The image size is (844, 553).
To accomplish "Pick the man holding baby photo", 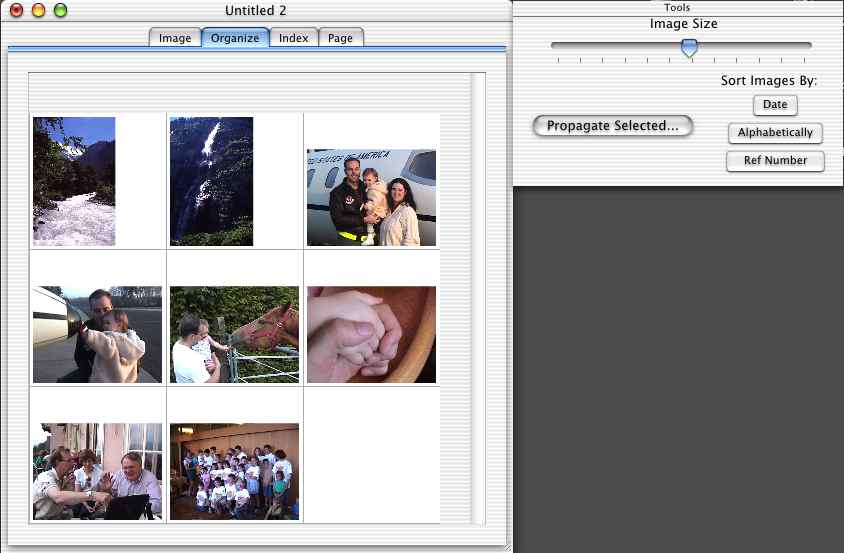I will pos(97,335).
